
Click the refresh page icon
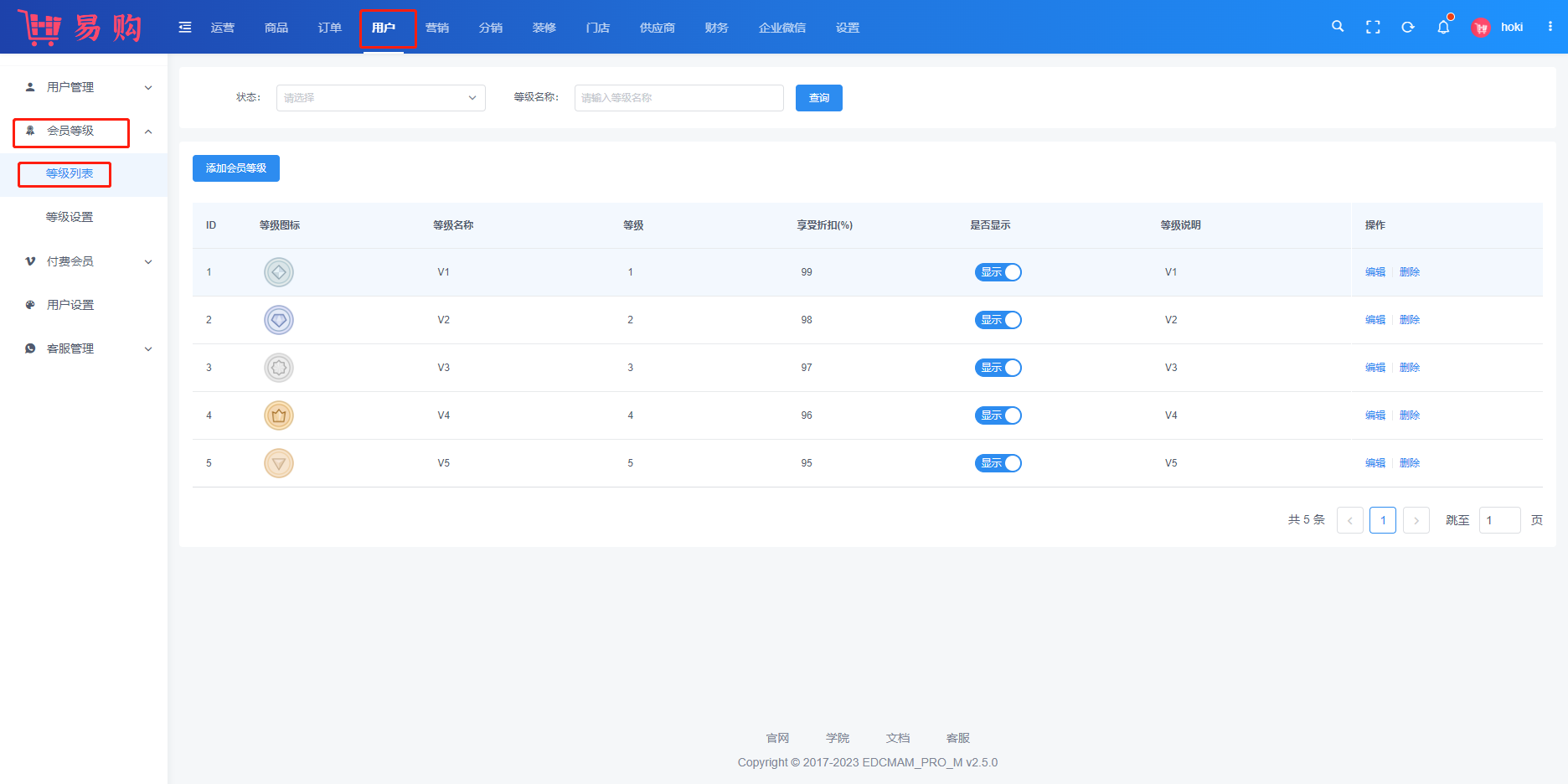tap(1408, 27)
